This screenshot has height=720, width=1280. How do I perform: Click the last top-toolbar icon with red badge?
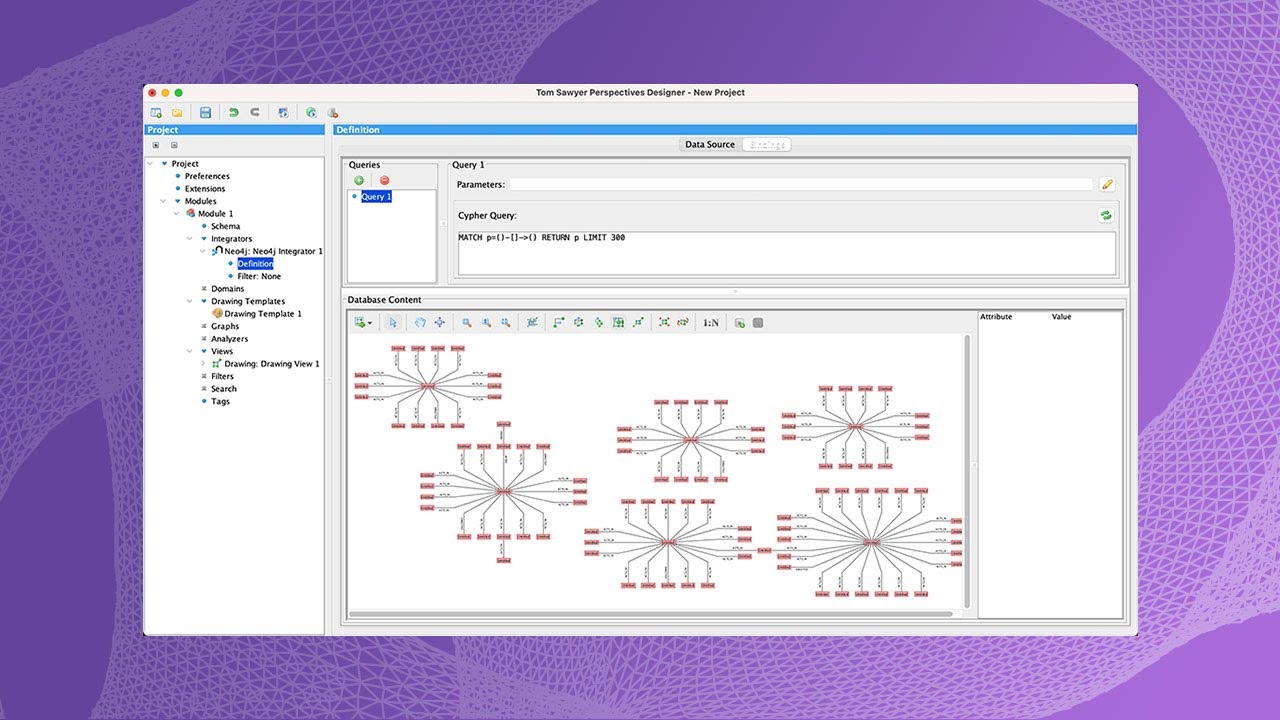(333, 112)
